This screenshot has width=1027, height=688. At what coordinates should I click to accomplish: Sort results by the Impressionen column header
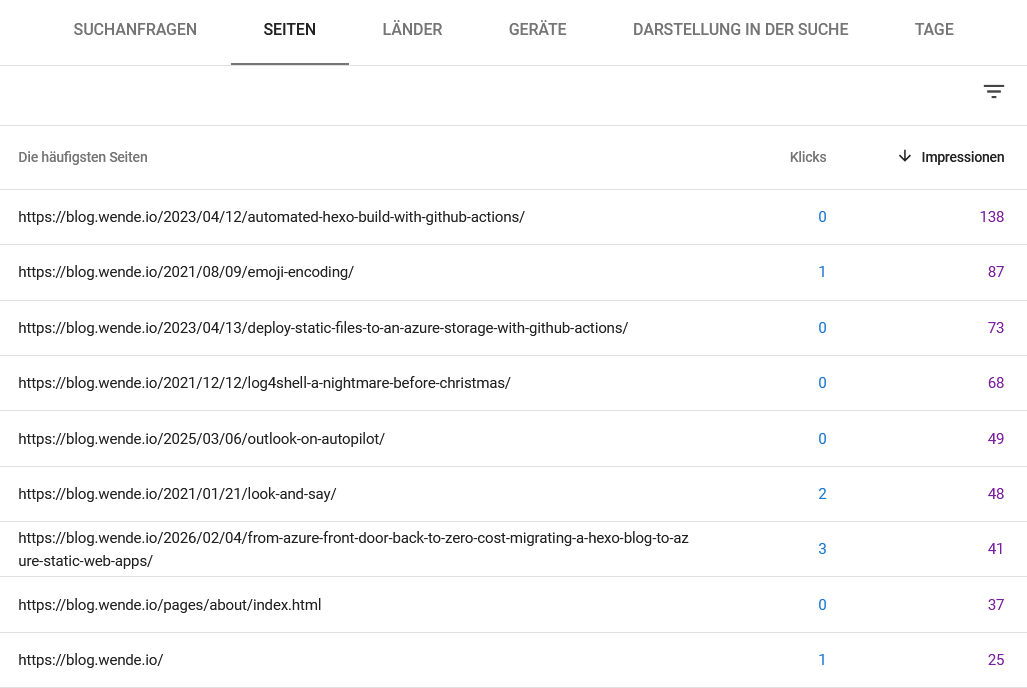point(962,157)
